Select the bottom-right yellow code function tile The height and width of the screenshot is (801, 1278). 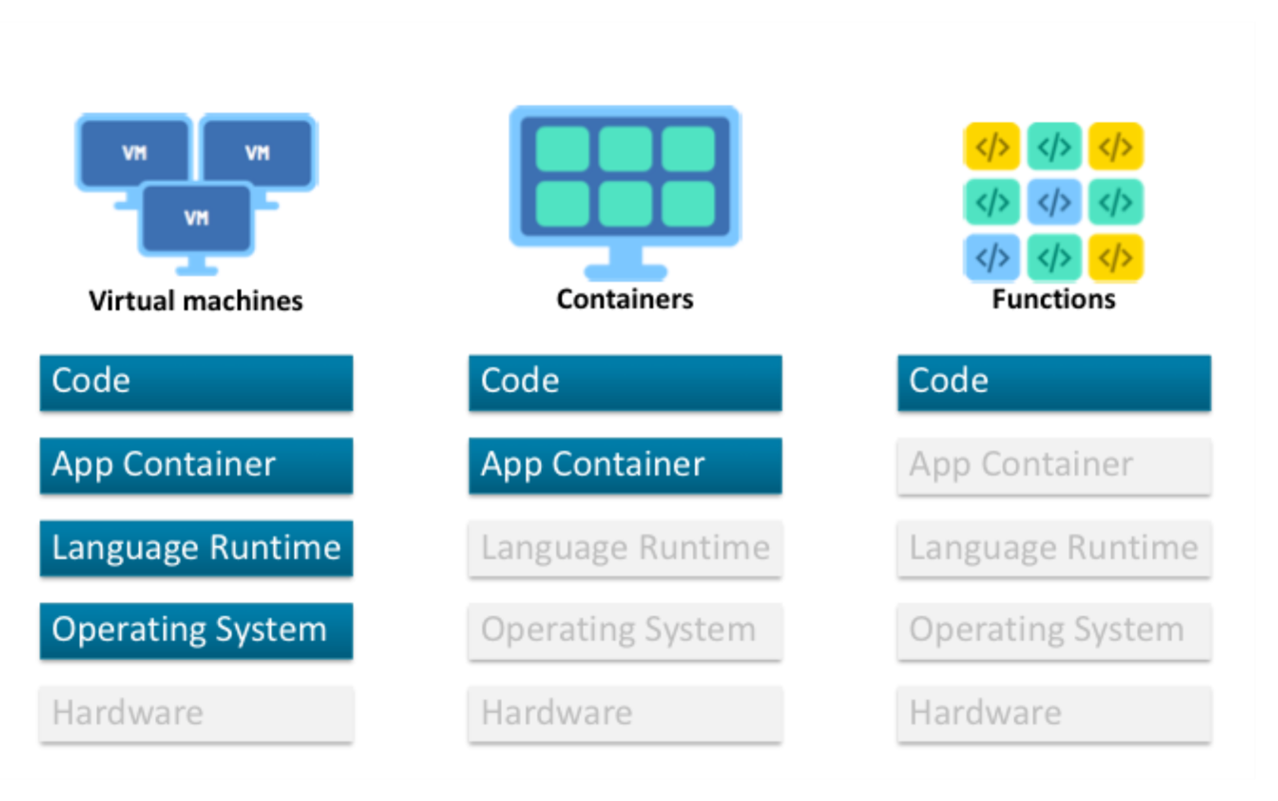pos(1117,257)
